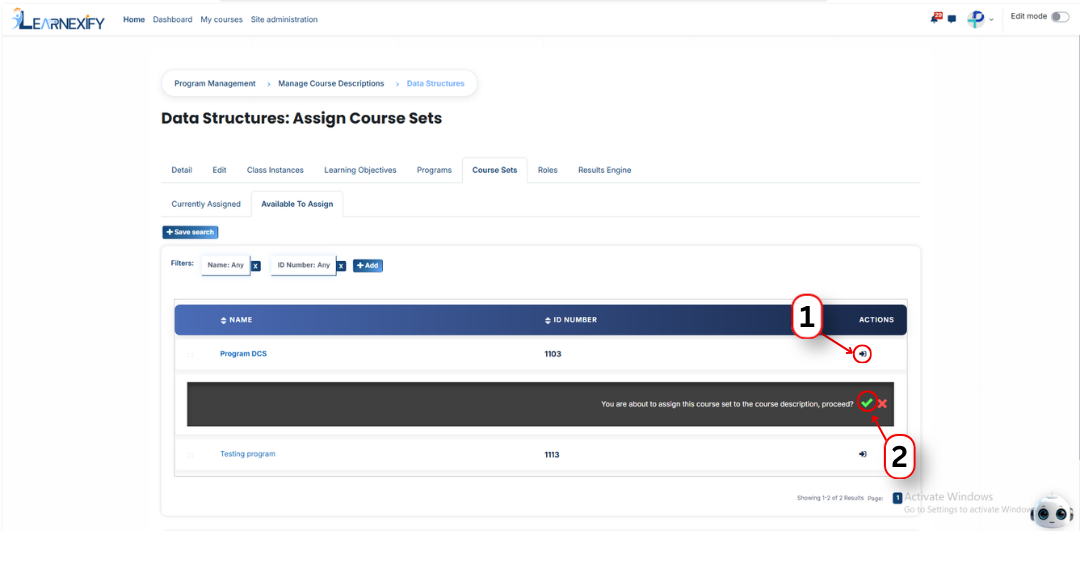Switch to the Programs tab
The image size is (1080, 566).
(434, 170)
